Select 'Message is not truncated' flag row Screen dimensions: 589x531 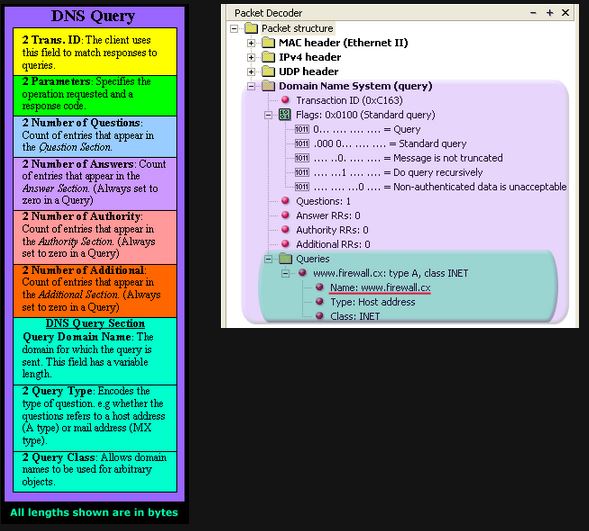[x=408, y=158]
